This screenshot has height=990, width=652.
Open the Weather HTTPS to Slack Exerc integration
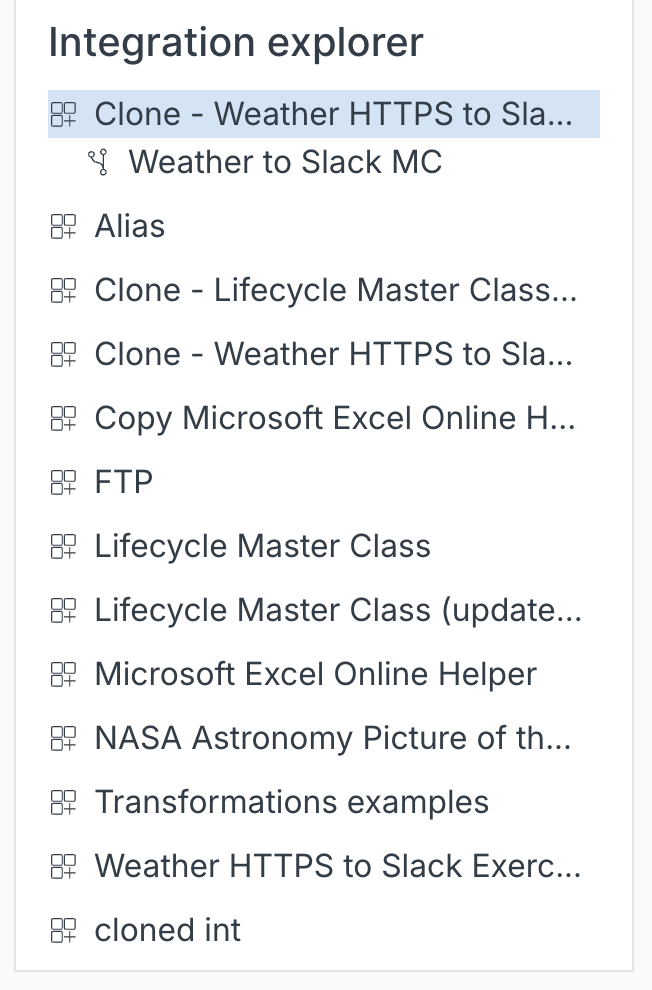[x=337, y=867]
